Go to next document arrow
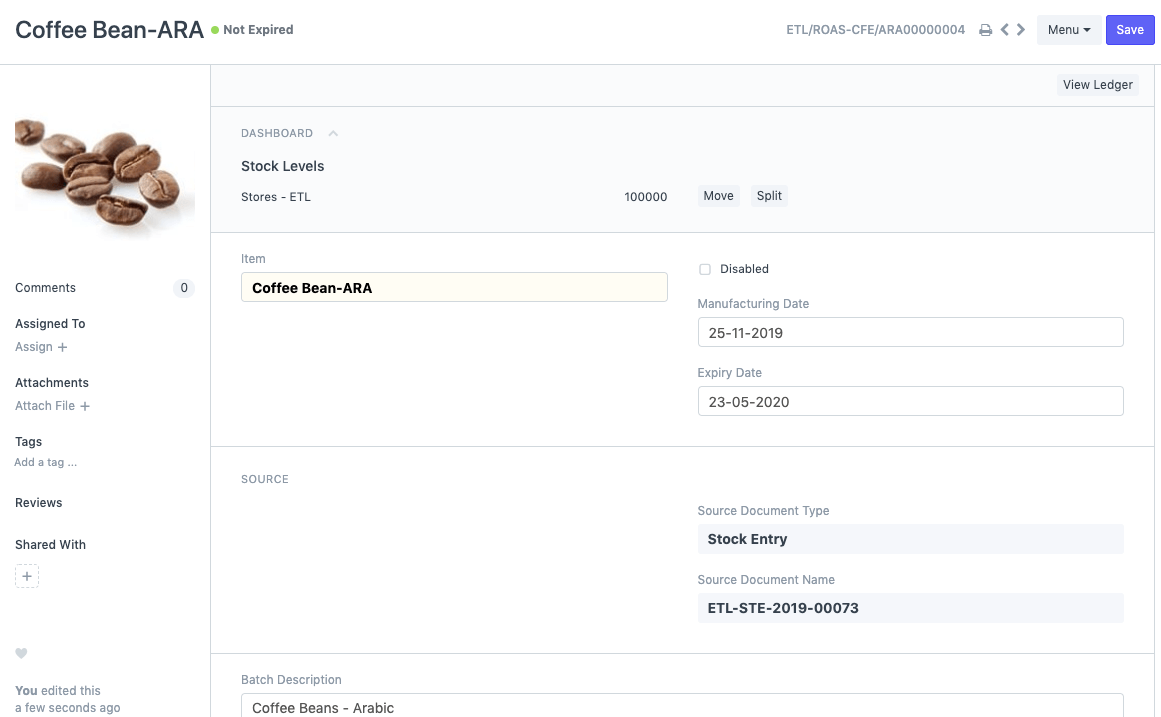The height and width of the screenshot is (717, 1161). coord(1021,30)
